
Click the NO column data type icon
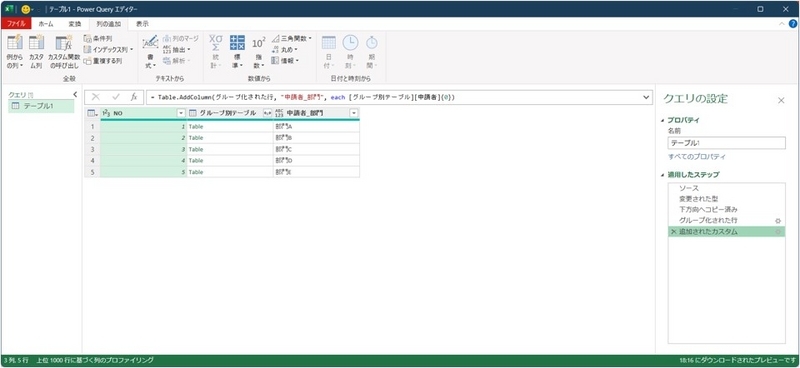click(106, 113)
